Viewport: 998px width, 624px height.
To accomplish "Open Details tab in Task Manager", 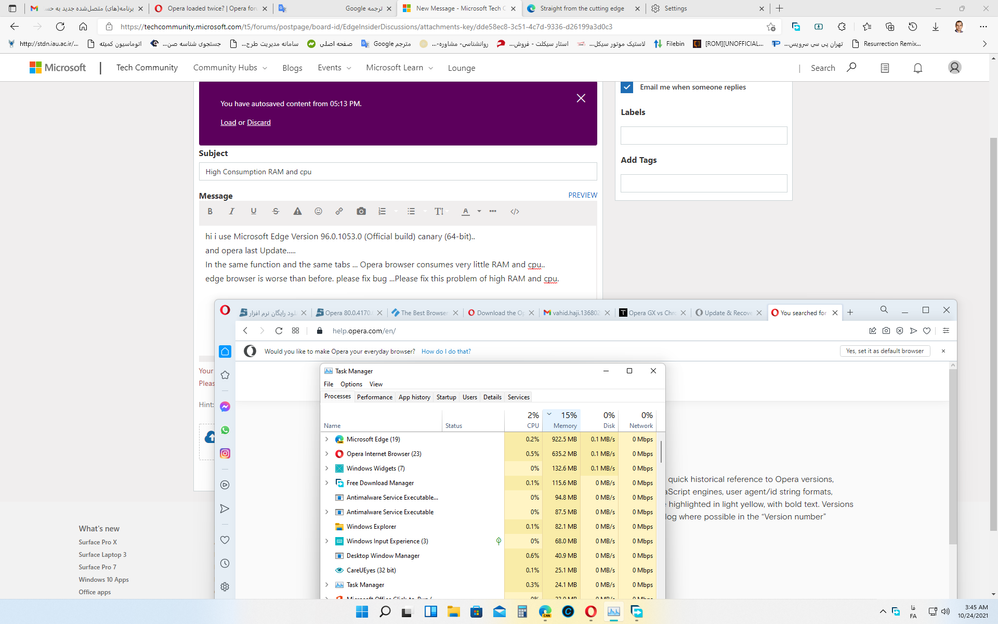I will click(x=492, y=397).
